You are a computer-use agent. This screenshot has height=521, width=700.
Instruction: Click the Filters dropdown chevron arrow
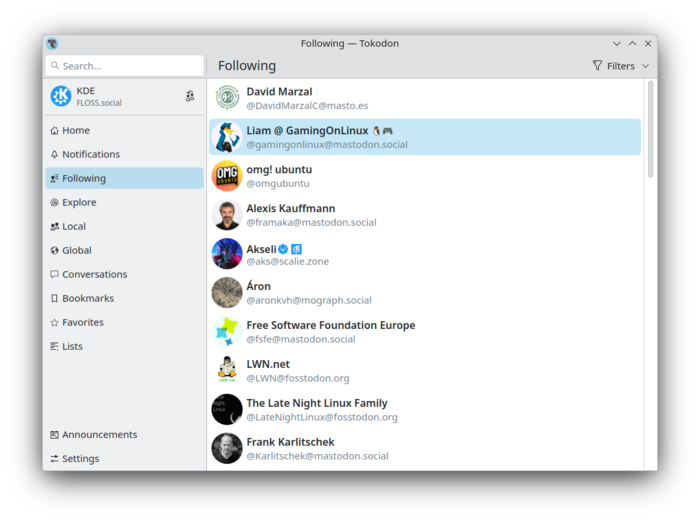(645, 66)
